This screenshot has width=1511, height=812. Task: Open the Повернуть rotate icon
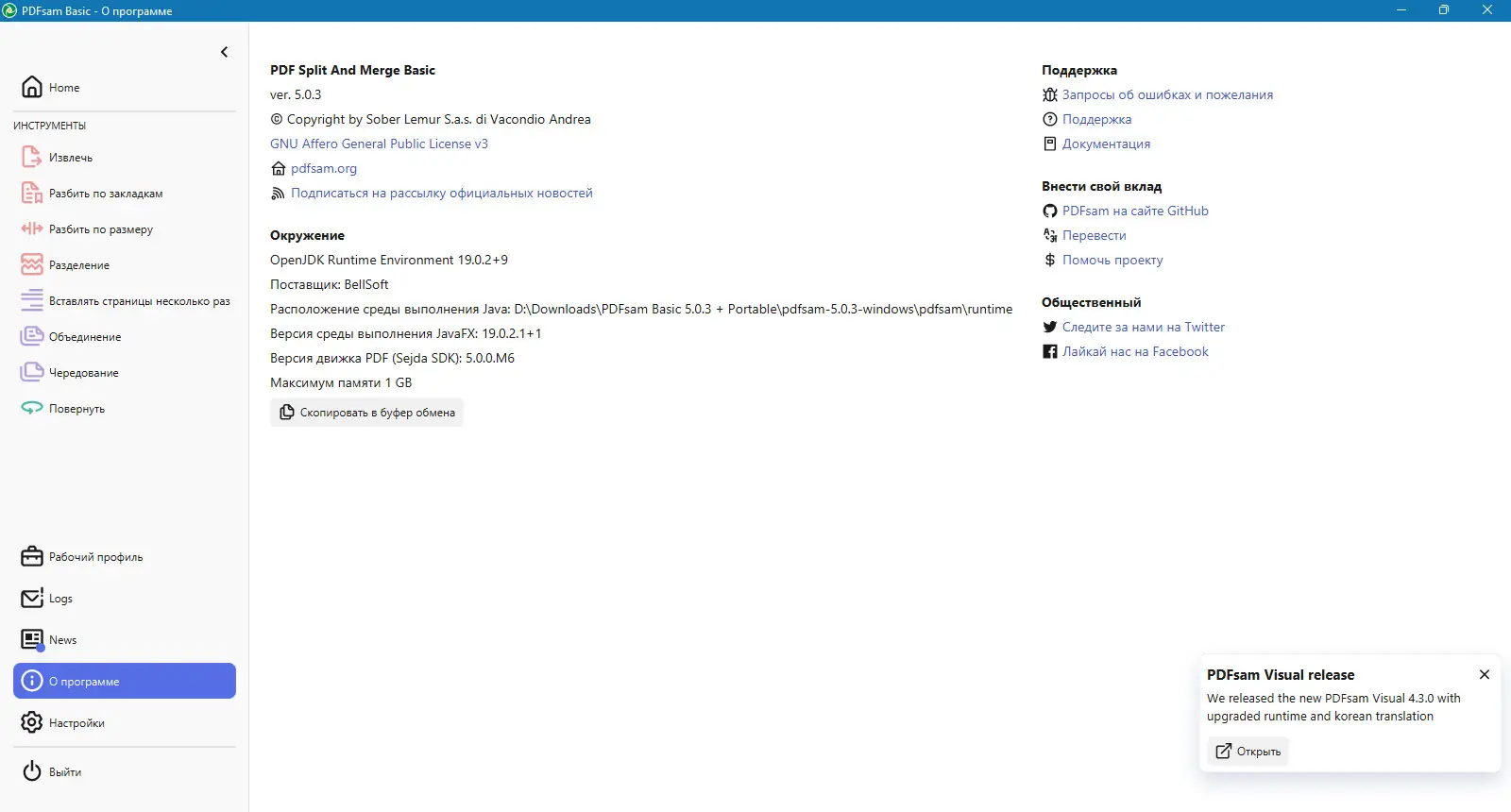point(32,408)
